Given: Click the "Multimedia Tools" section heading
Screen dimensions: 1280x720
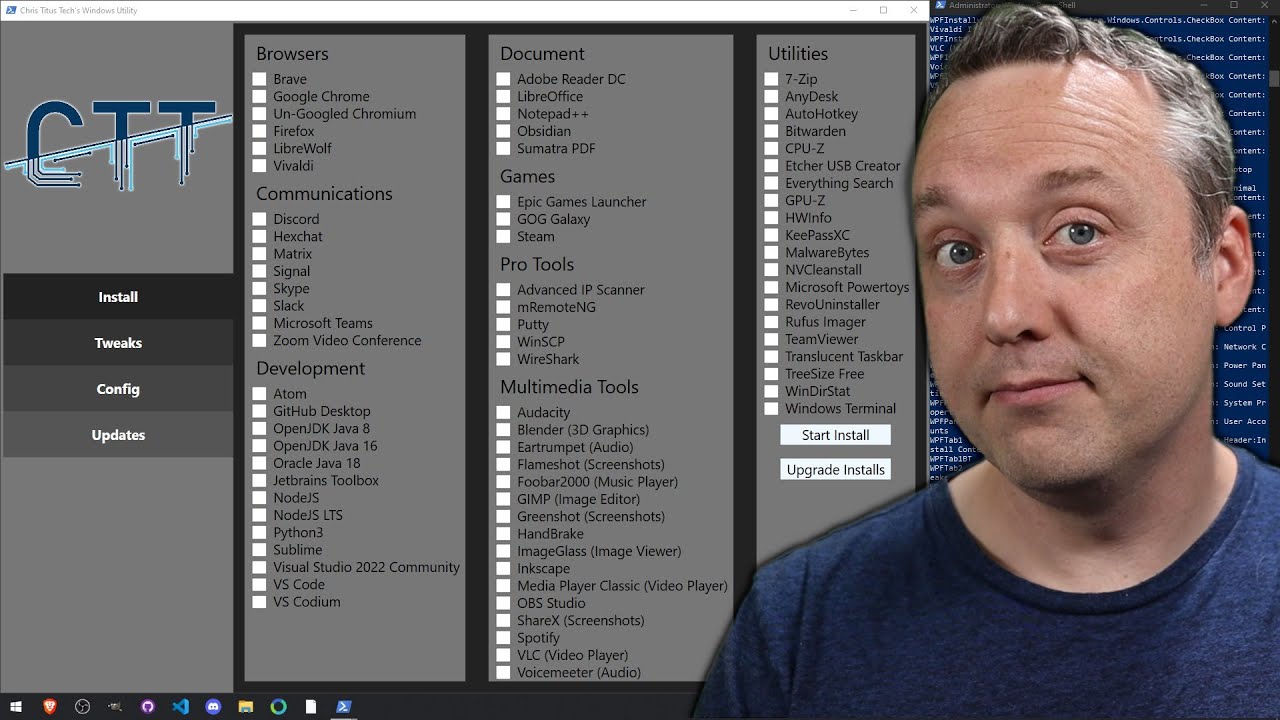Looking at the screenshot, I should tap(569, 387).
